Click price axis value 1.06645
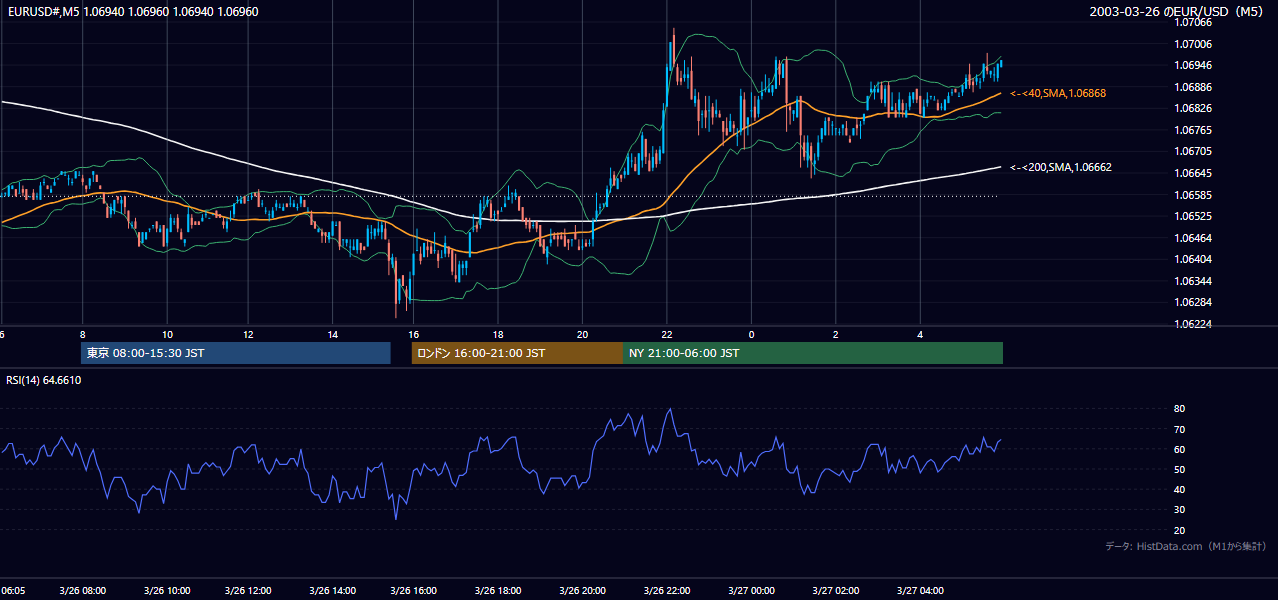Image resolution: width=1278 pixels, height=600 pixels. coord(1192,173)
